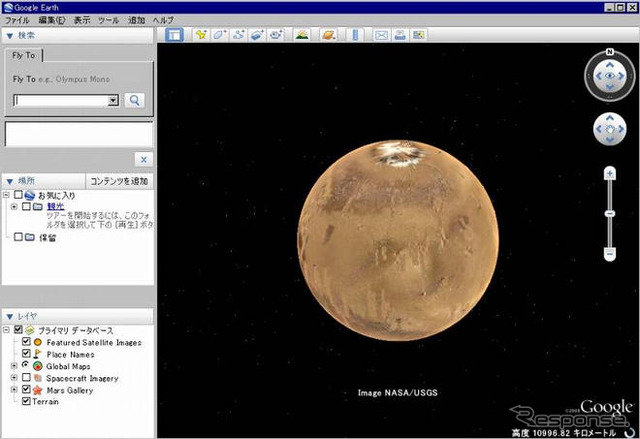The width and height of the screenshot is (640, 439).
Task: Open ヘルプ menu
Action: tap(163, 20)
